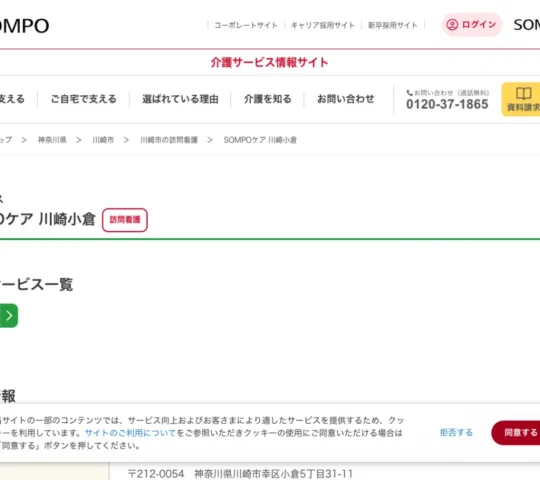The image size is (540, 480).
Task: Open the 介護を知る menu
Action: pos(268,99)
